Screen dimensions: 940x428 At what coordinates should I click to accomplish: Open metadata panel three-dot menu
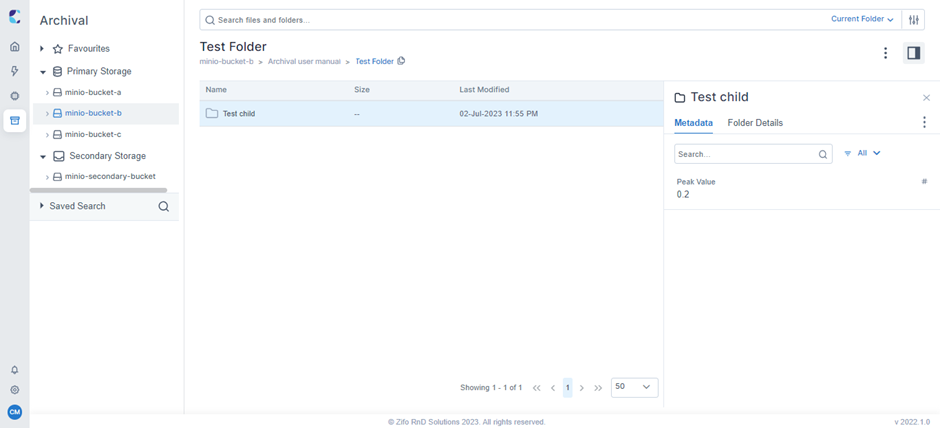[x=924, y=122]
